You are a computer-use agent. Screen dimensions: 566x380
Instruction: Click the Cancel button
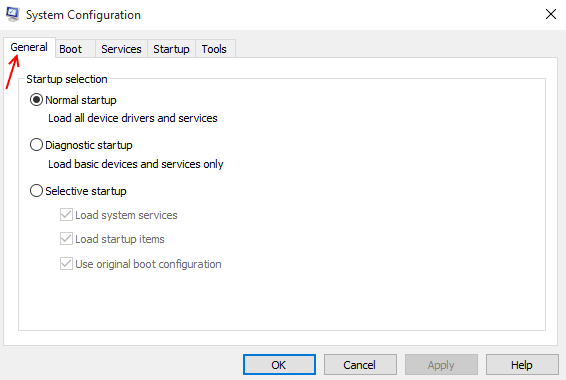[360, 365]
